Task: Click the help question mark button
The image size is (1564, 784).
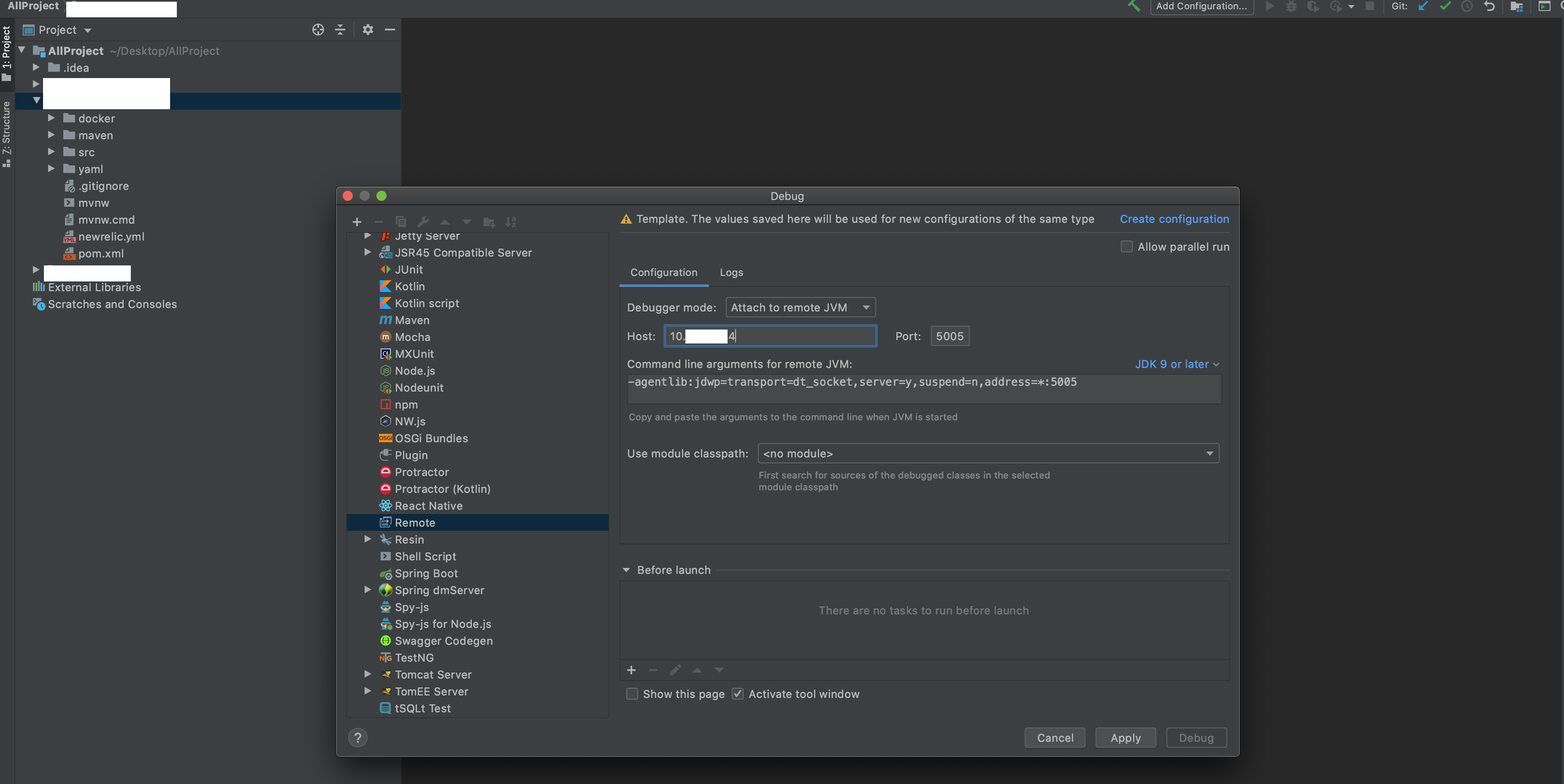Action: coord(357,737)
